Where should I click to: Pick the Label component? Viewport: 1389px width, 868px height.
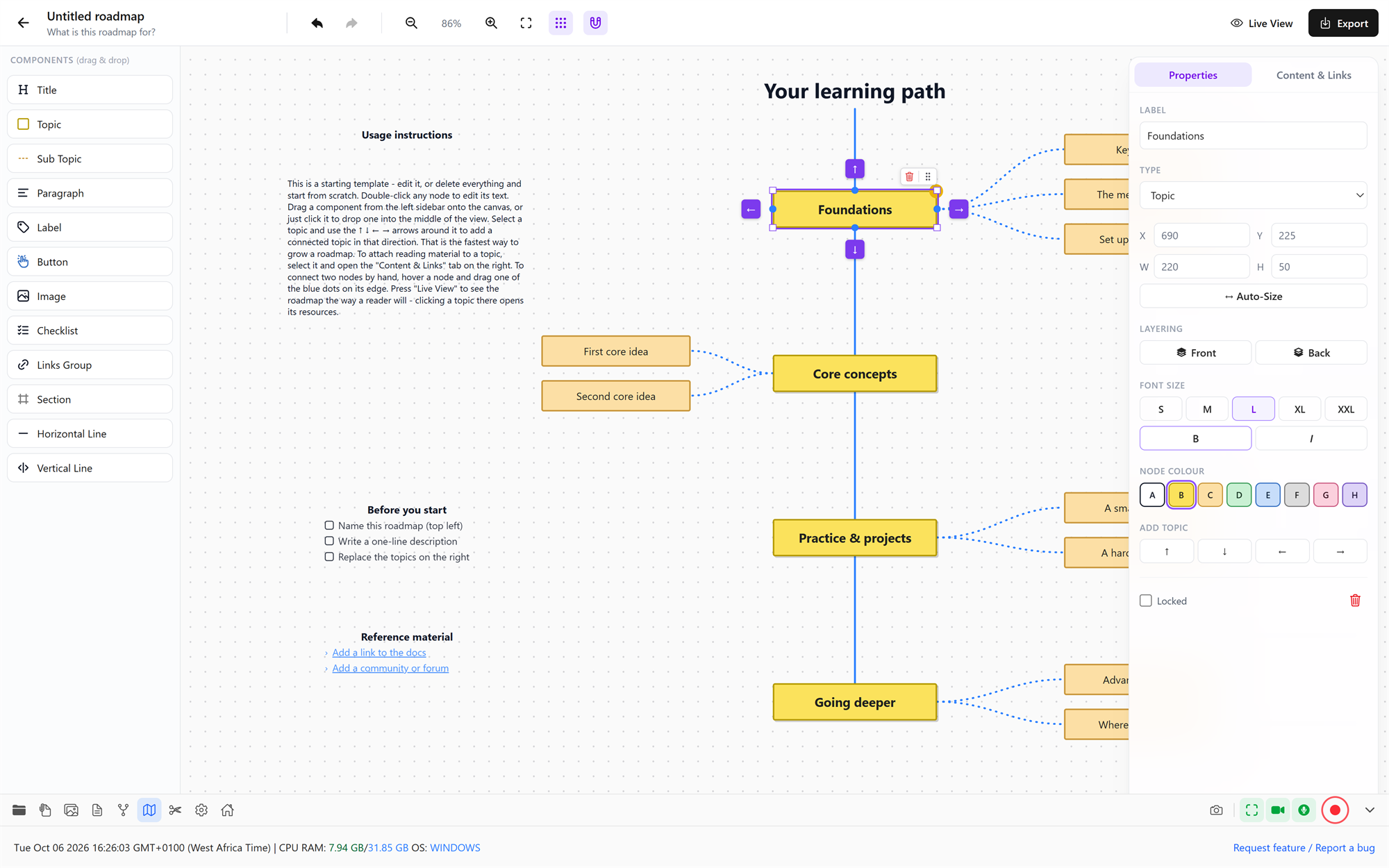coord(90,227)
